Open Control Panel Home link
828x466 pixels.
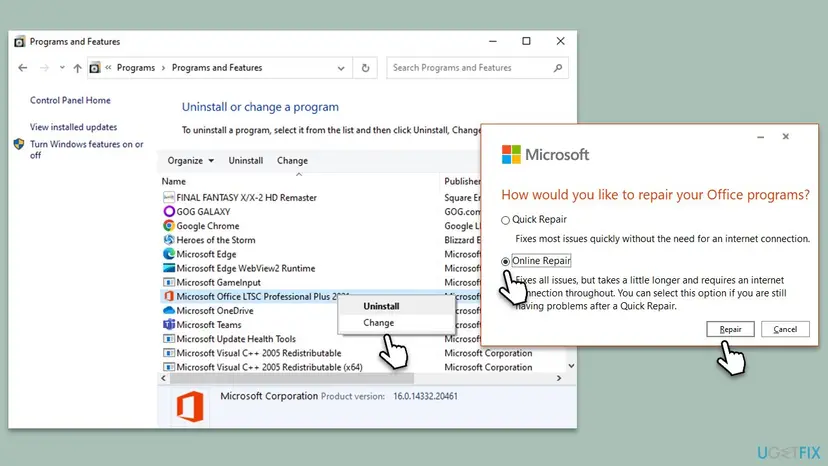pos(70,100)
